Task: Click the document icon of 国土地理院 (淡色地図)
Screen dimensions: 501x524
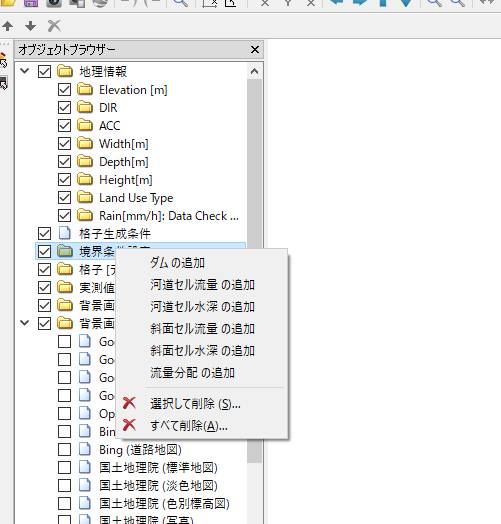Action: [85, 486]
